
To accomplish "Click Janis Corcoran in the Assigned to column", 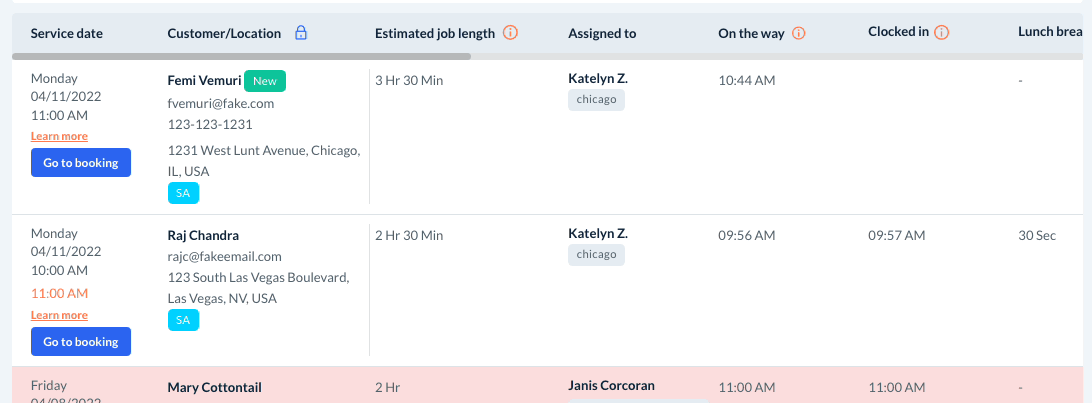I will click(611, 385).
